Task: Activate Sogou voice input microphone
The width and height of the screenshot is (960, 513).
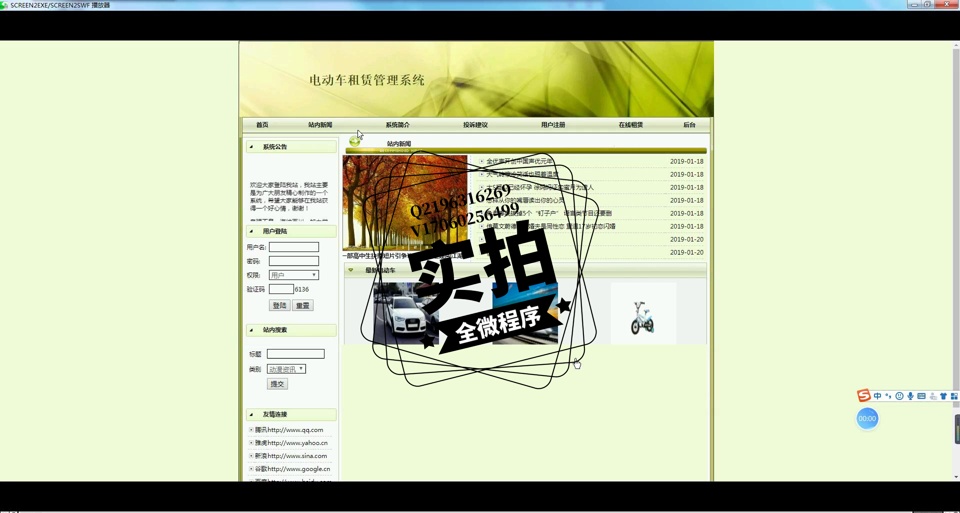Action: tap(910, 396)
